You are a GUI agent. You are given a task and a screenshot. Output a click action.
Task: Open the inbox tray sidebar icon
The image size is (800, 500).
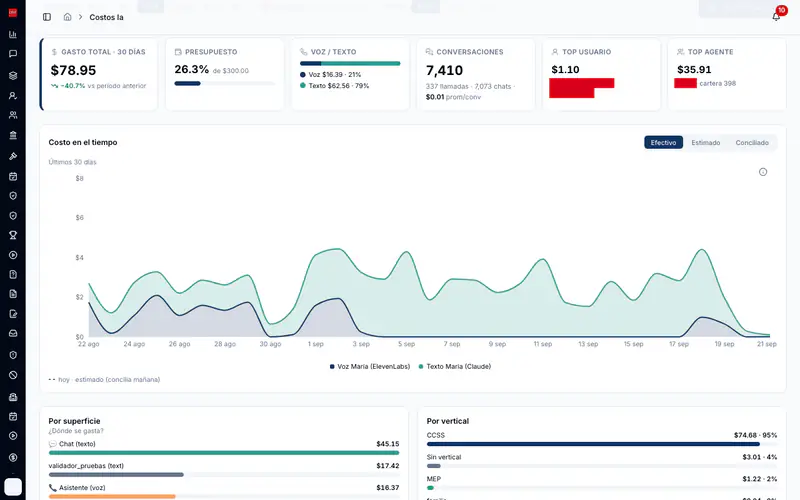(13, 333)
